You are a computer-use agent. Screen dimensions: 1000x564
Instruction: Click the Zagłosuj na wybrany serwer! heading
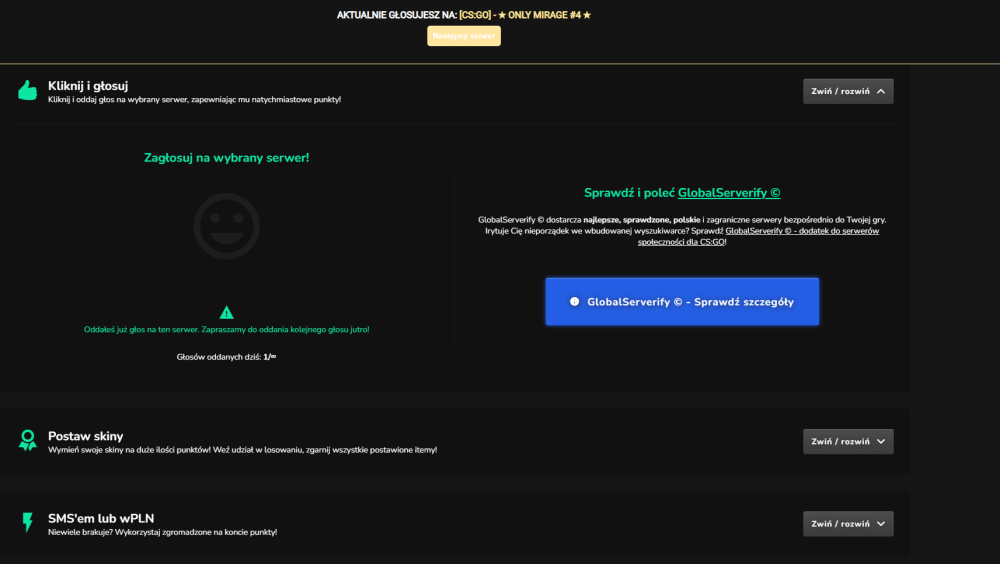pos(226,158)
